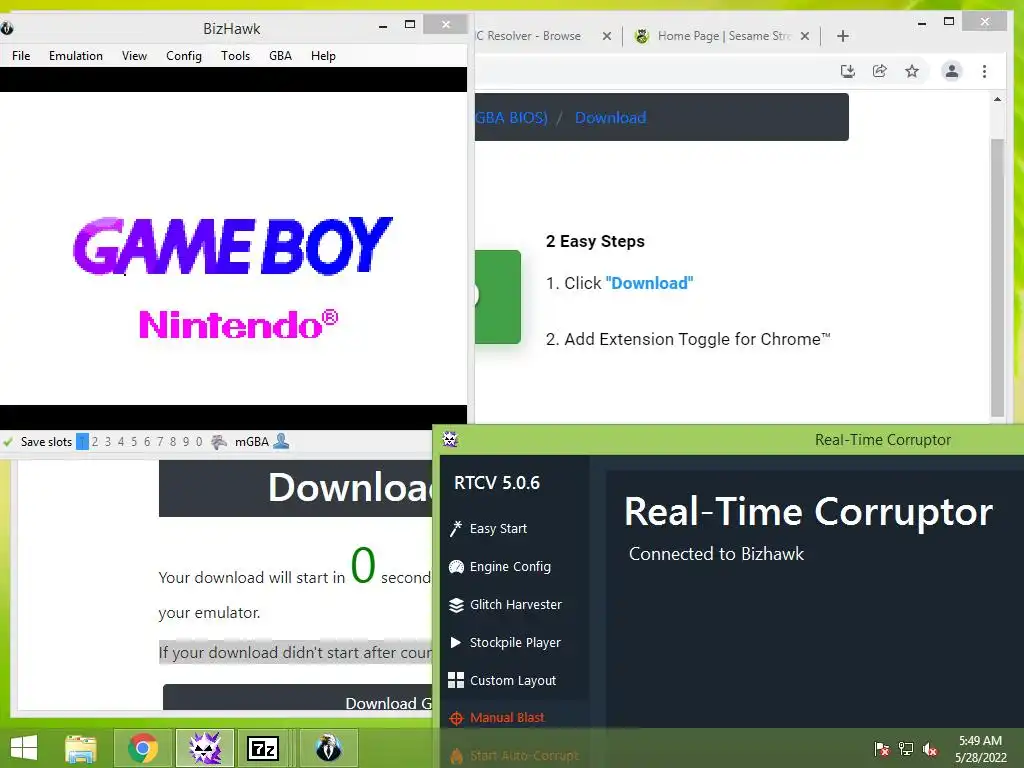Select save slot 8 in BizHawk
1024x768 pixels.
point(173,441)
